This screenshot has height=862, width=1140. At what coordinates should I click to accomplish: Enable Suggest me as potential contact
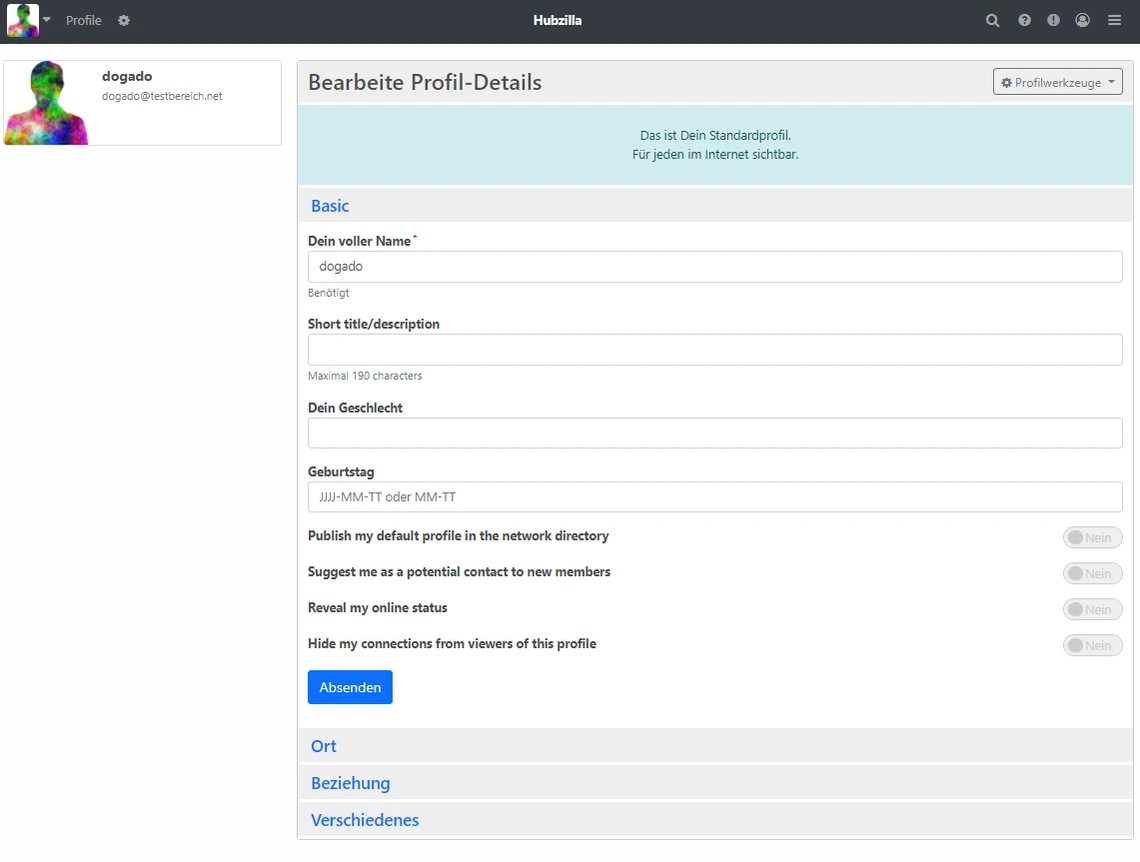pos(1092,574)
